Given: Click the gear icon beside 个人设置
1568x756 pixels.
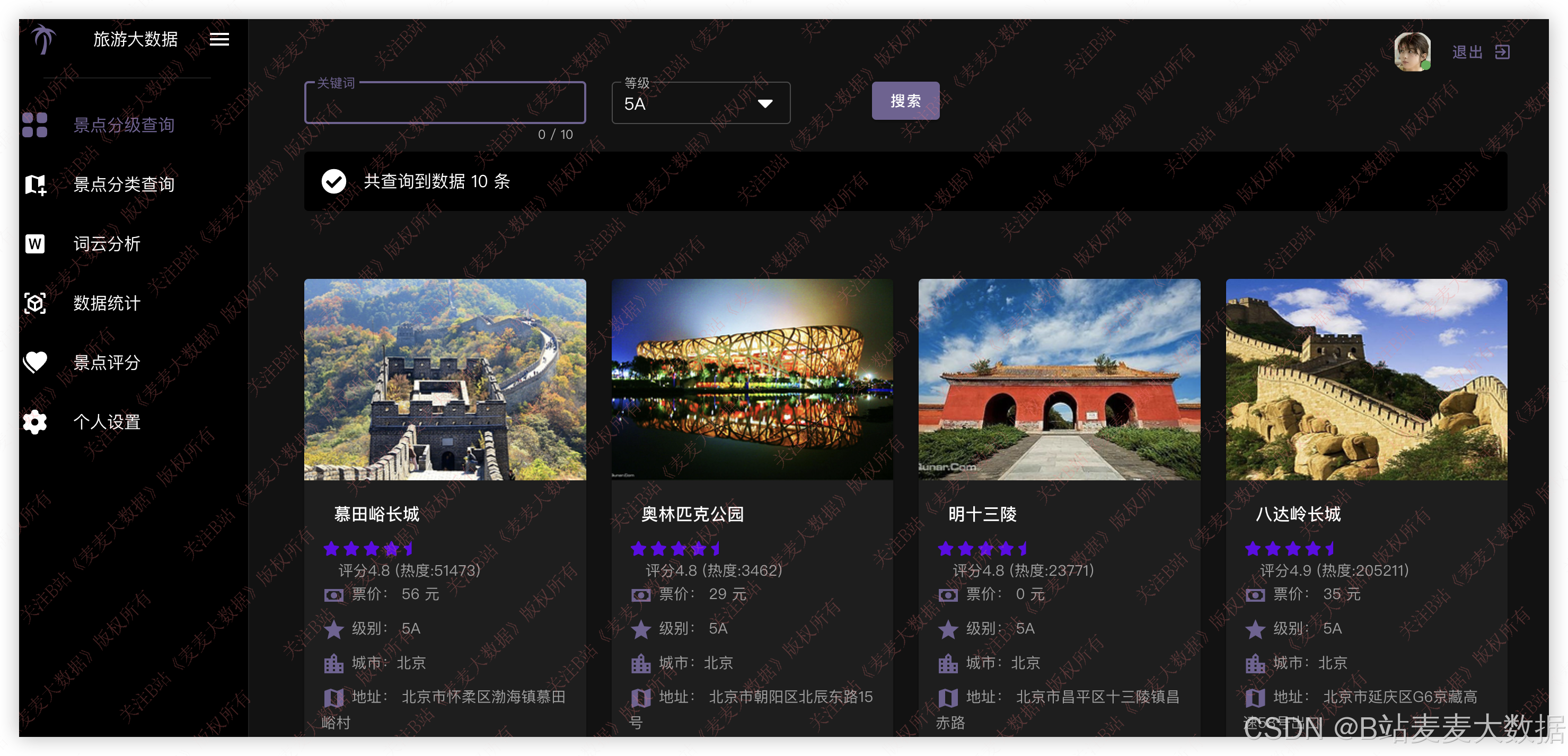Looking at the screenshot, I should (34, 422).
